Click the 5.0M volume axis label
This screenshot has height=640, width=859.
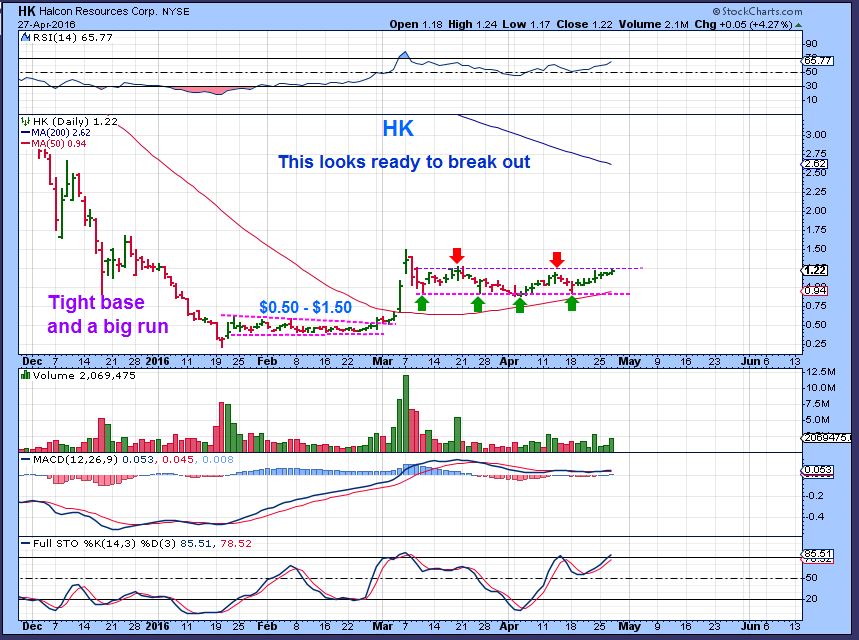tap(818, 420)
